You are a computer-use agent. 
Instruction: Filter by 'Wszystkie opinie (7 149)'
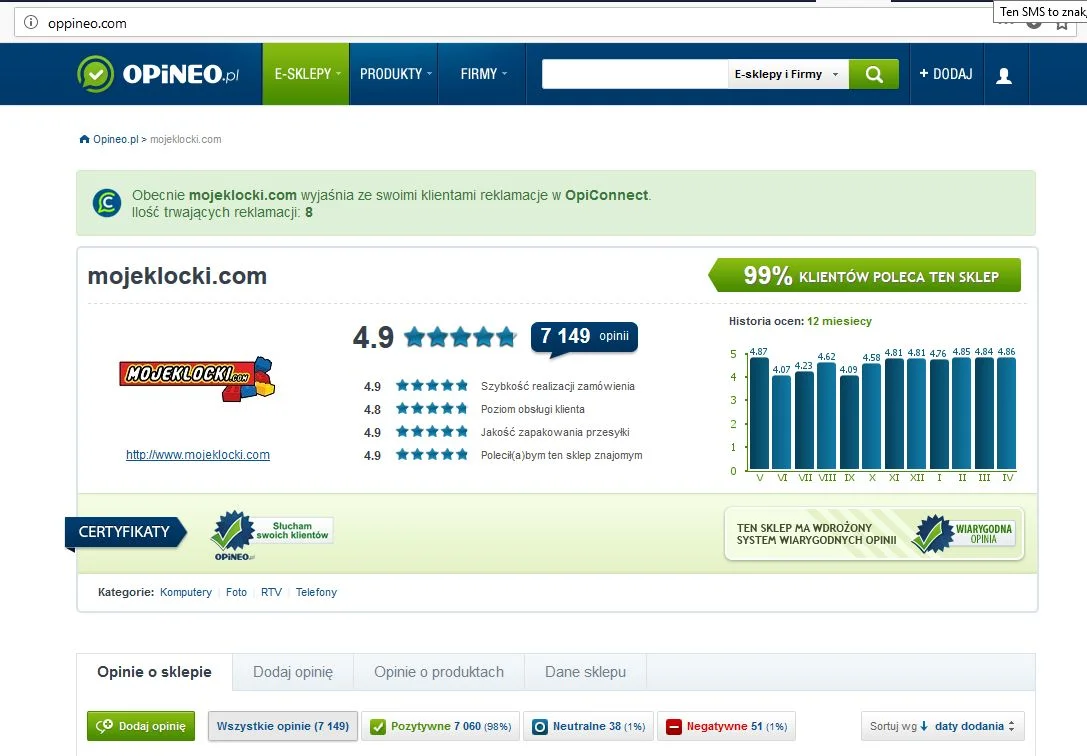(x=283, y=726)
